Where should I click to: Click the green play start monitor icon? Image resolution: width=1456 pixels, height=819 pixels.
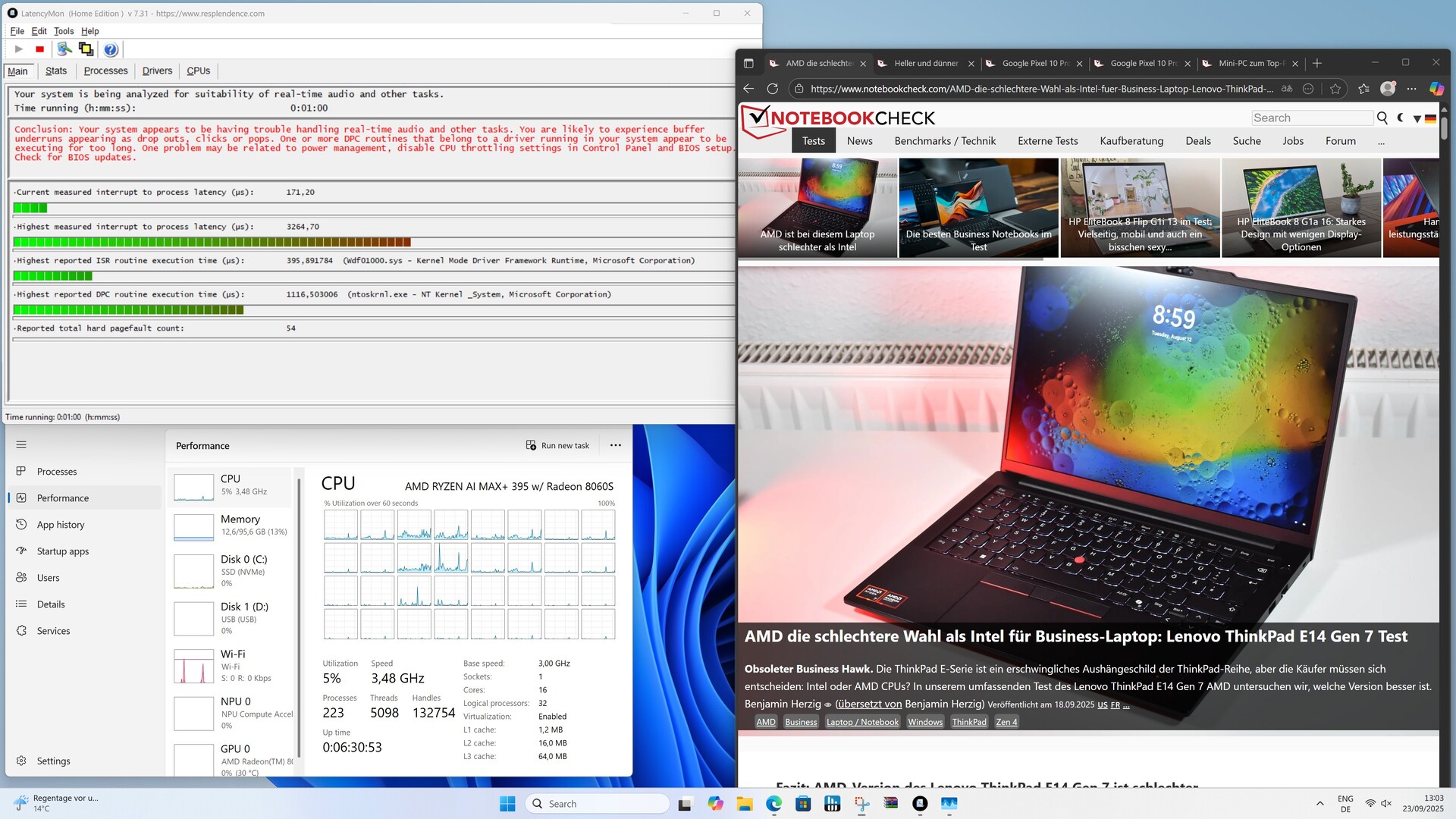18,49
